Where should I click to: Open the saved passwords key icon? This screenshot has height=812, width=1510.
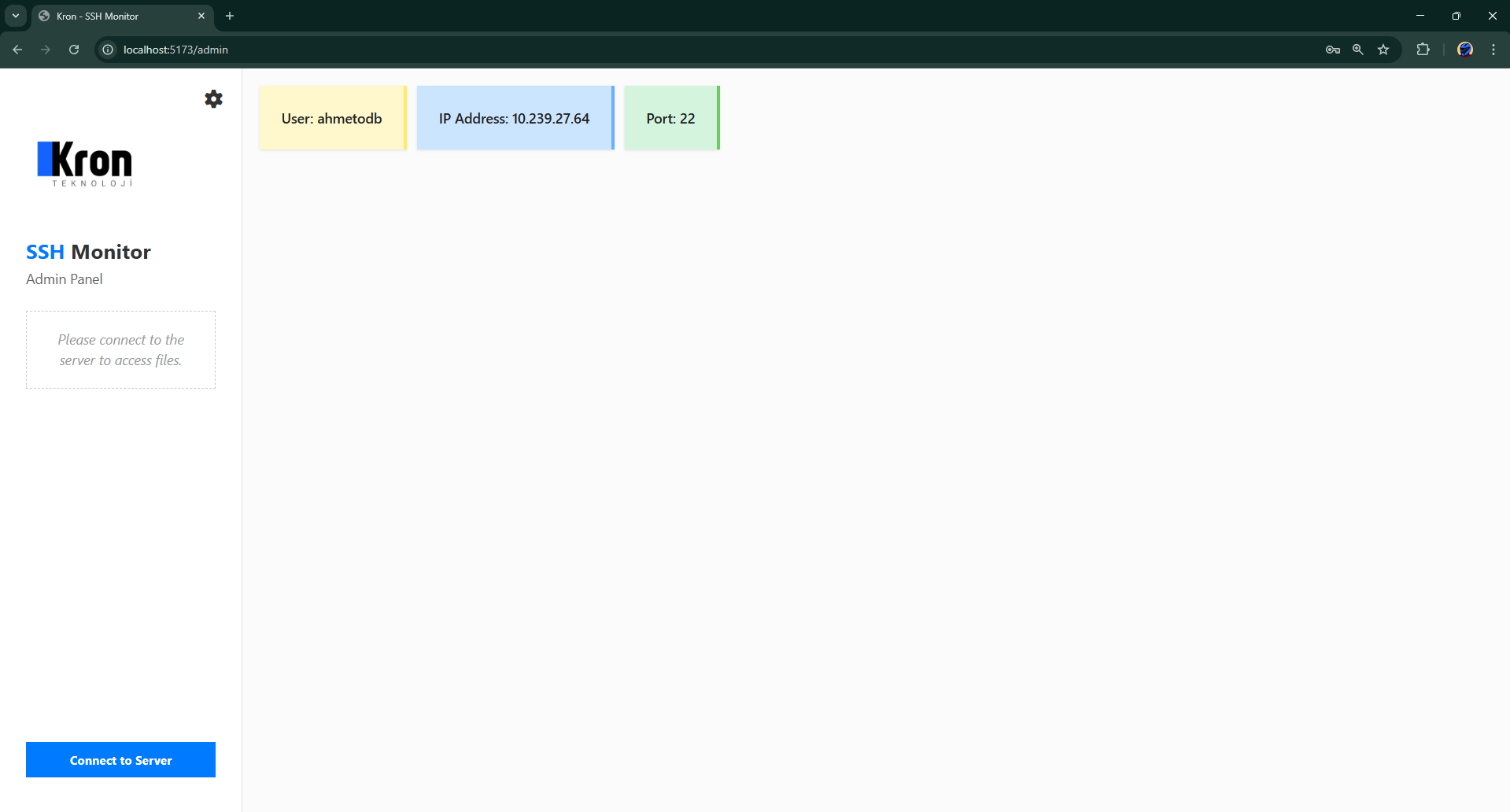tap(1332, 49)
